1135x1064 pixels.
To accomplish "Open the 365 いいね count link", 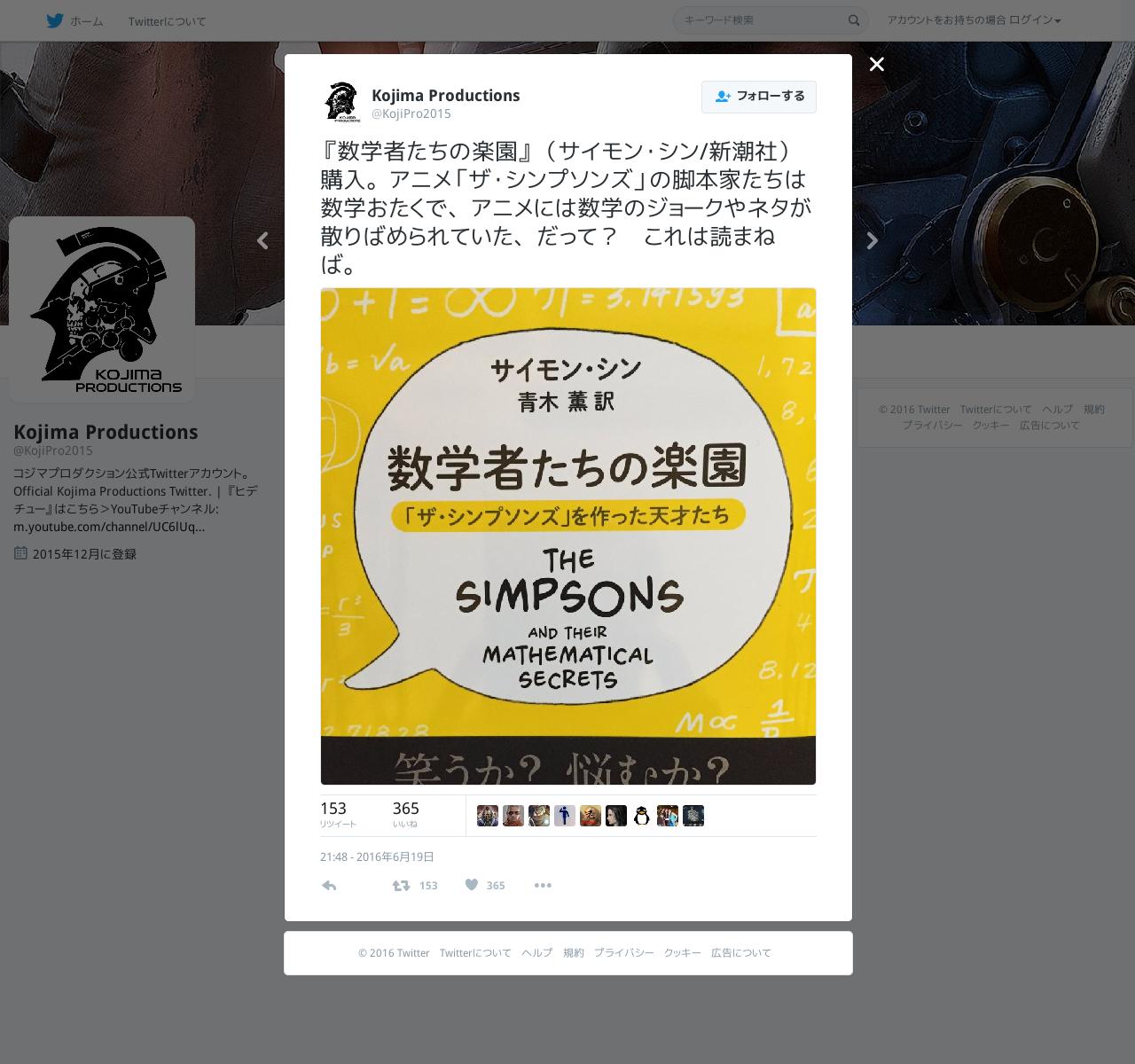I will 406,815.
